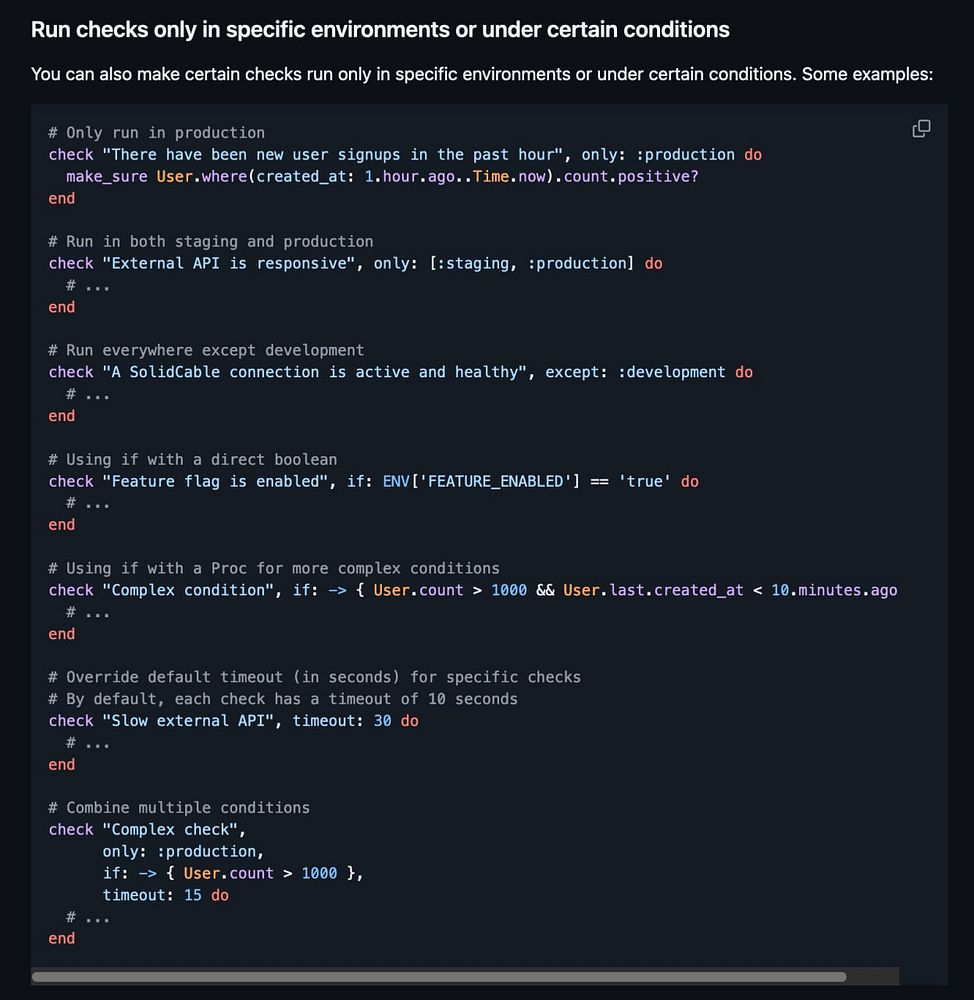Click the intro paragraph starting 'You can also make'
This screenshot has width=974, height=1000.
481,74
